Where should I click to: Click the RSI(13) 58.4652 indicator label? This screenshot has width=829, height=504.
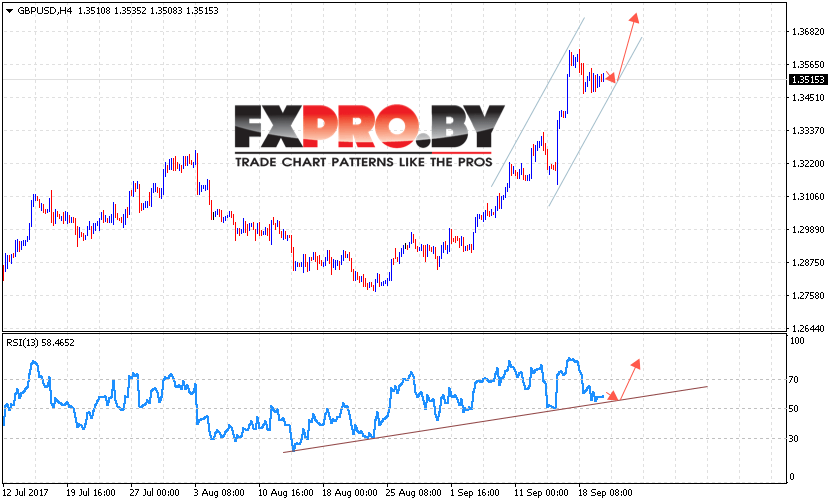coord(40,343)
